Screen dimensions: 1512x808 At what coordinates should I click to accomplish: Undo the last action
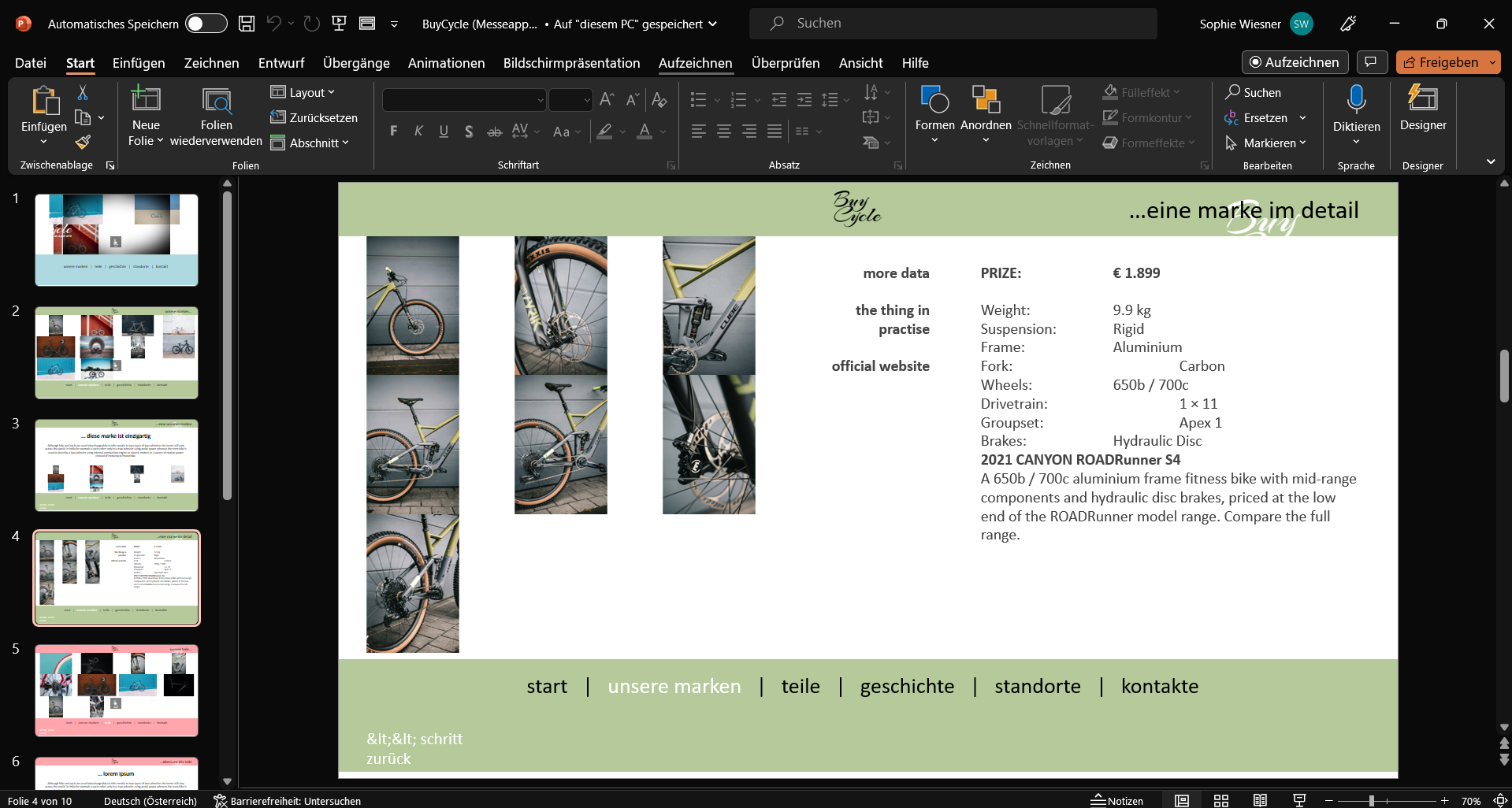pyautogui.click(x=273, y=24)
